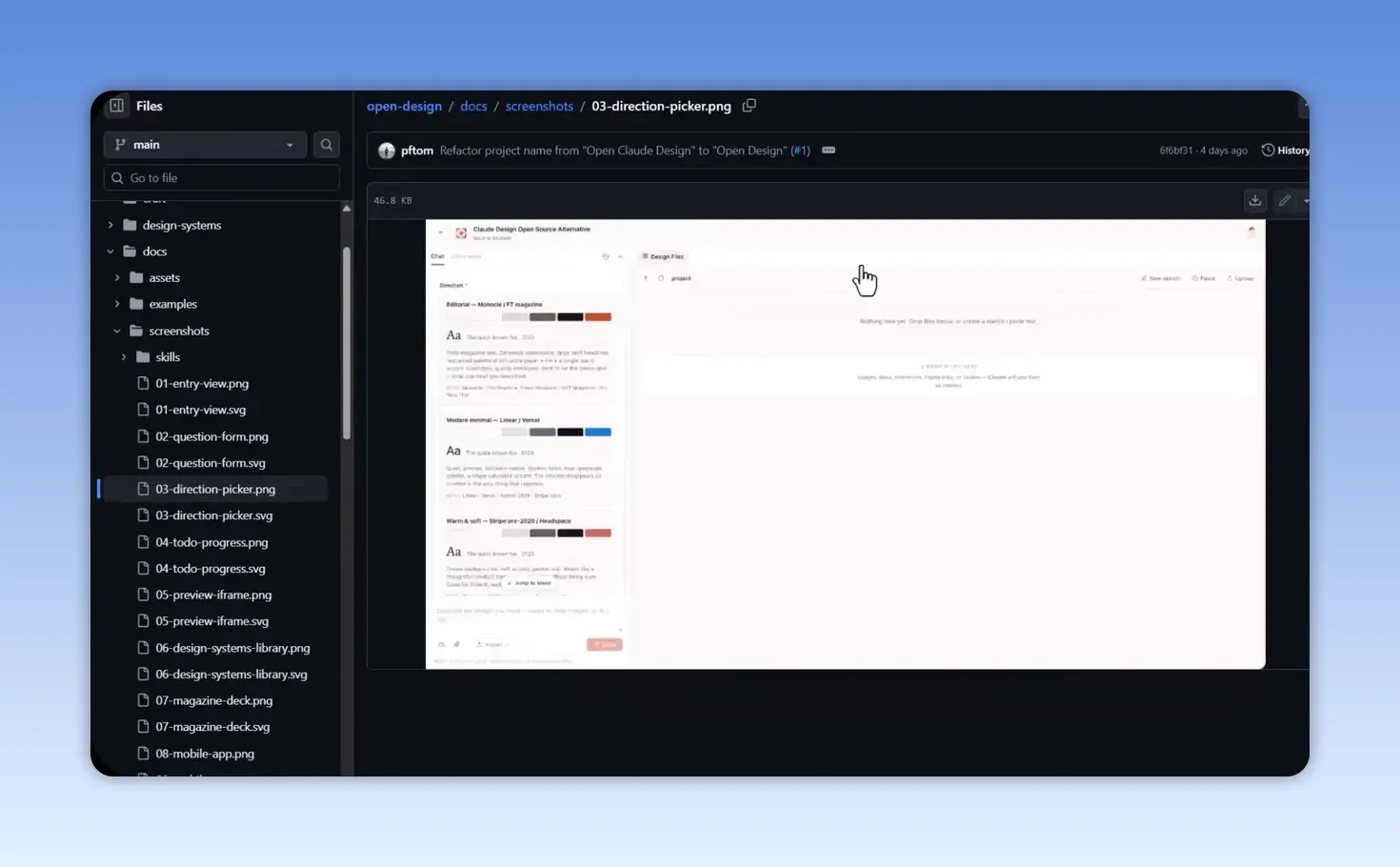Open commit 6f6bf31

1175,151
